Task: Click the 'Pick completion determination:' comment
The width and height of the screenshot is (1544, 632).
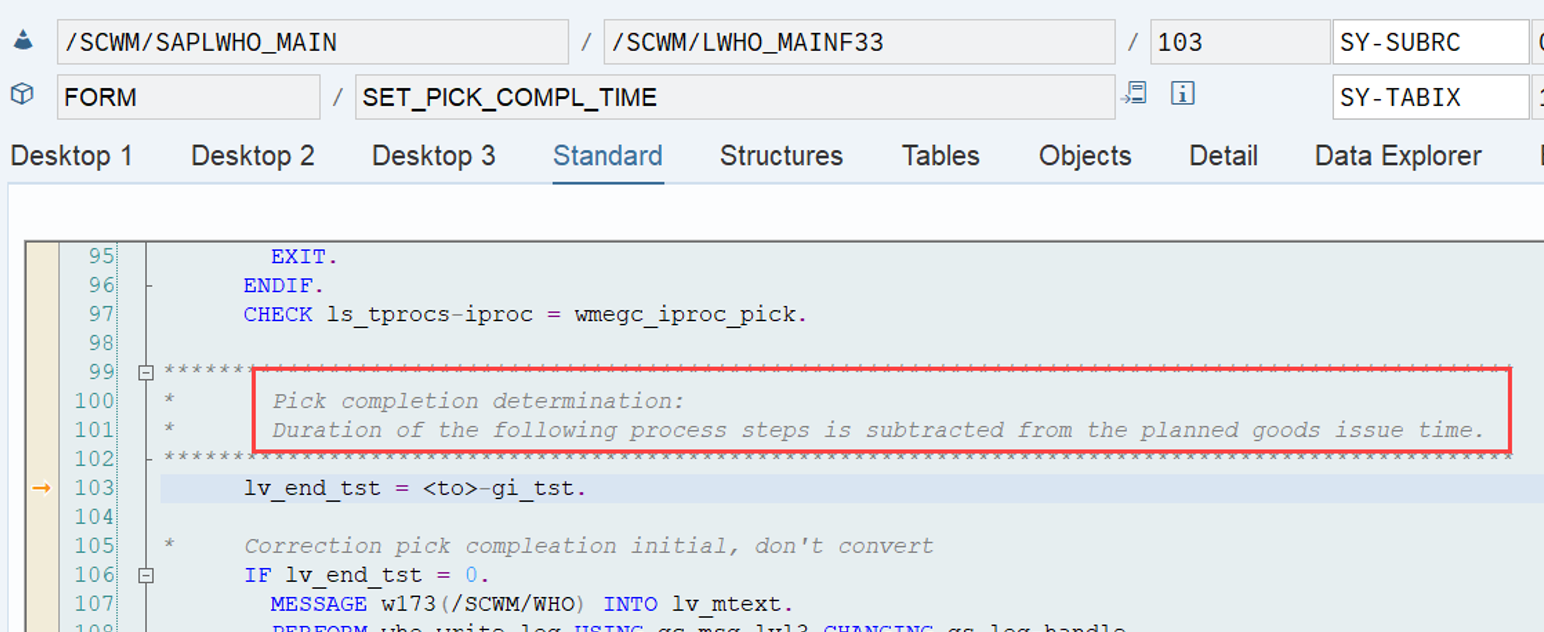Action: coord(478,401)
